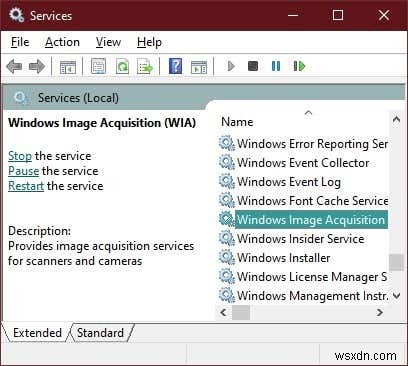Select Windows License Manager S row text
The width and height of the screenshot is (408, 366).
[x=312, y=277]
